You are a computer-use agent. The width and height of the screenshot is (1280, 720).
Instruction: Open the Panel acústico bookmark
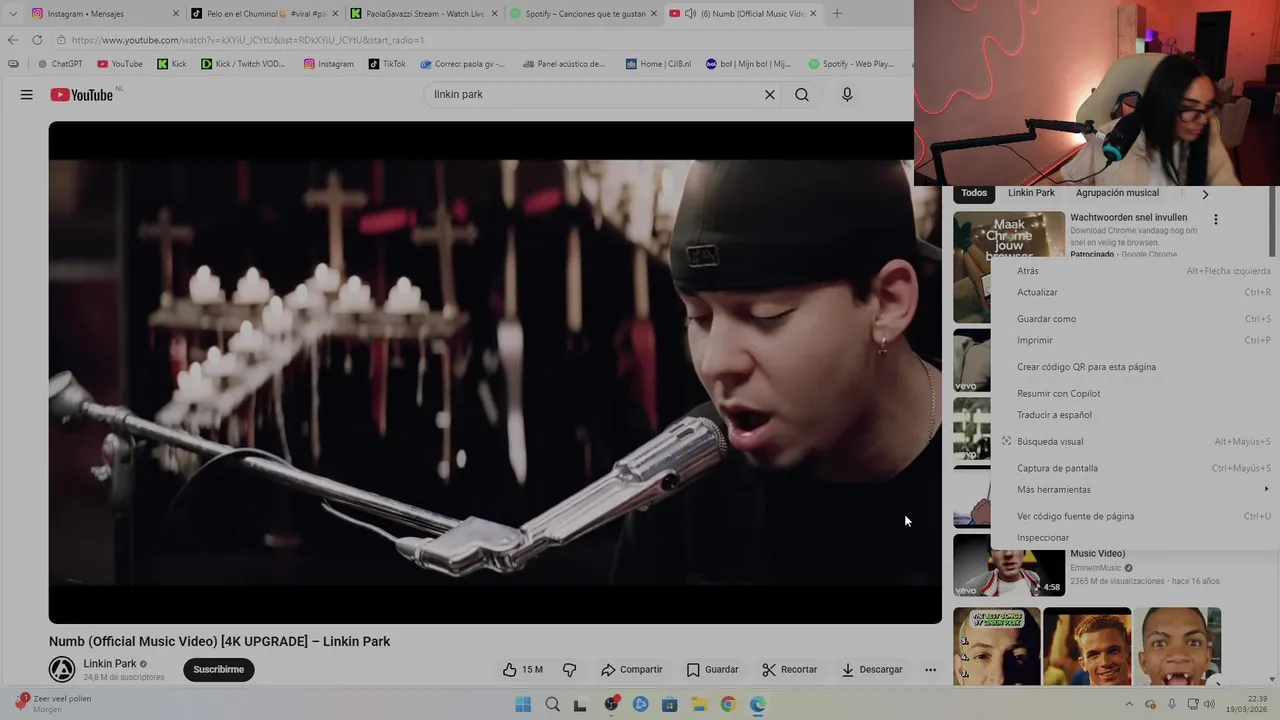click(564, 64)
